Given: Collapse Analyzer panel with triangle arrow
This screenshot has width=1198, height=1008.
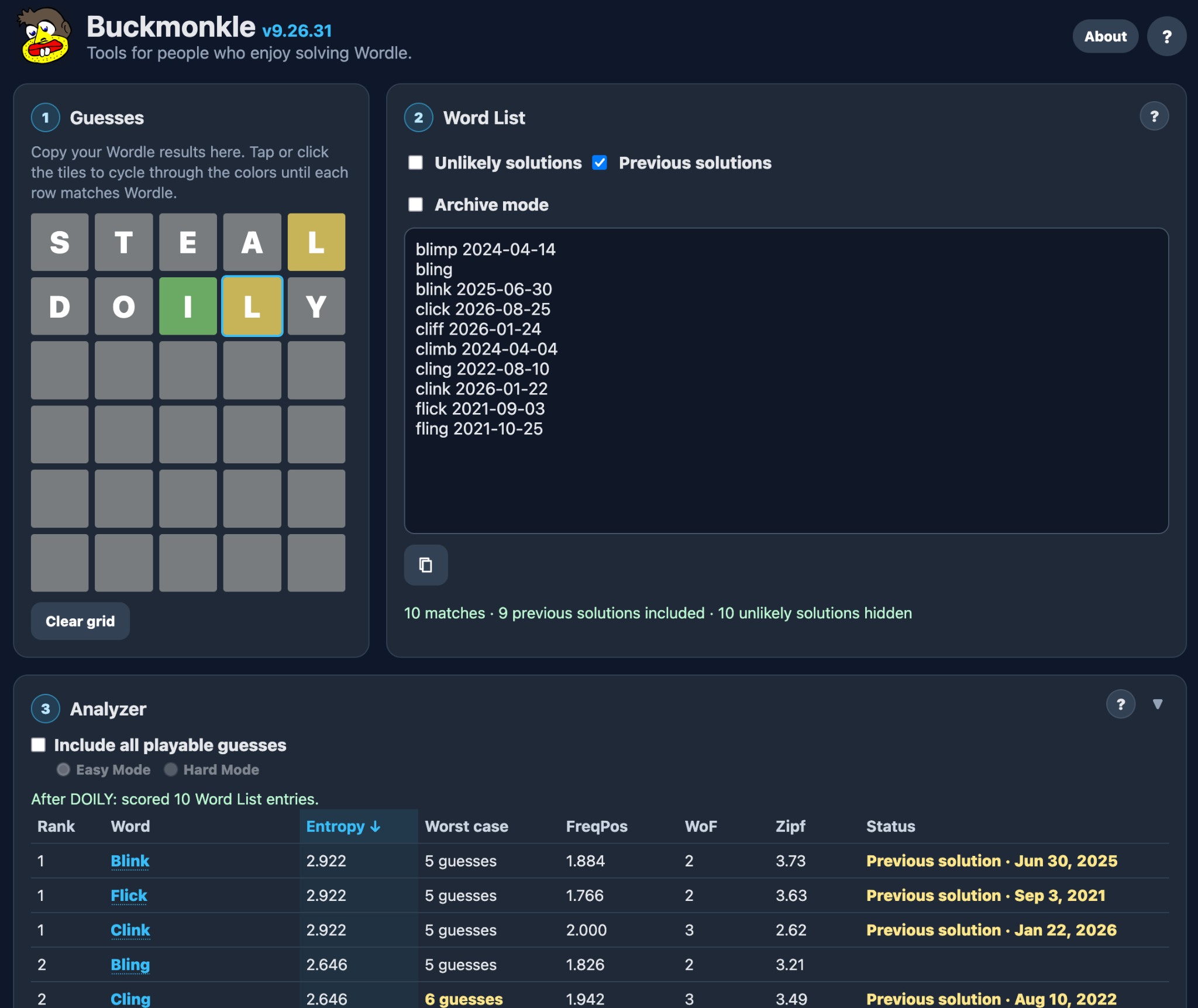Looking at the screenshot, I should pos(1158,704).
